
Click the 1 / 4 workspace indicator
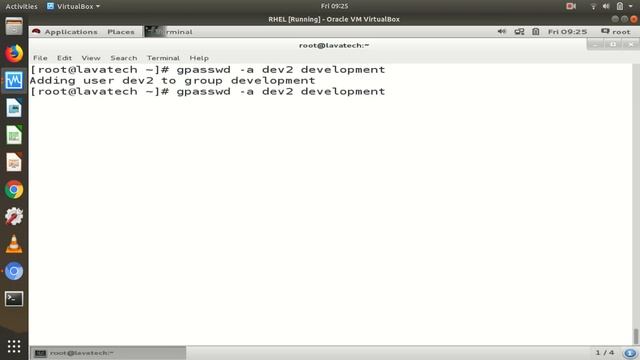click(x=604, y=352)
